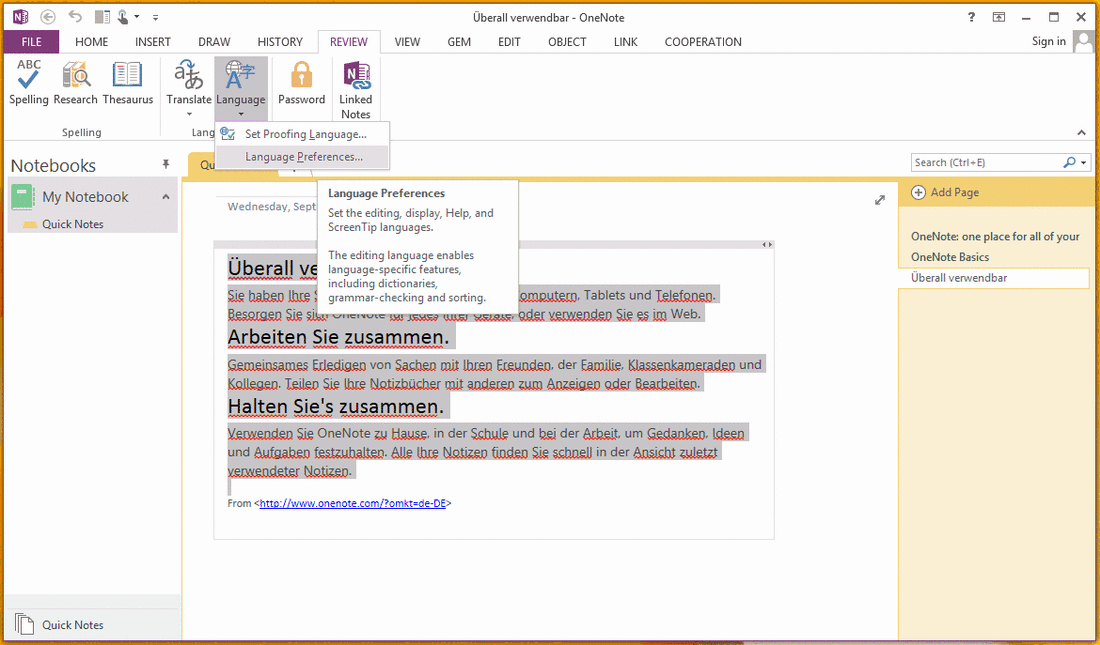Viewport: 1100px width, 645px height.
Task: Collapse the ribbon with the chevron
Action: 1082,133
